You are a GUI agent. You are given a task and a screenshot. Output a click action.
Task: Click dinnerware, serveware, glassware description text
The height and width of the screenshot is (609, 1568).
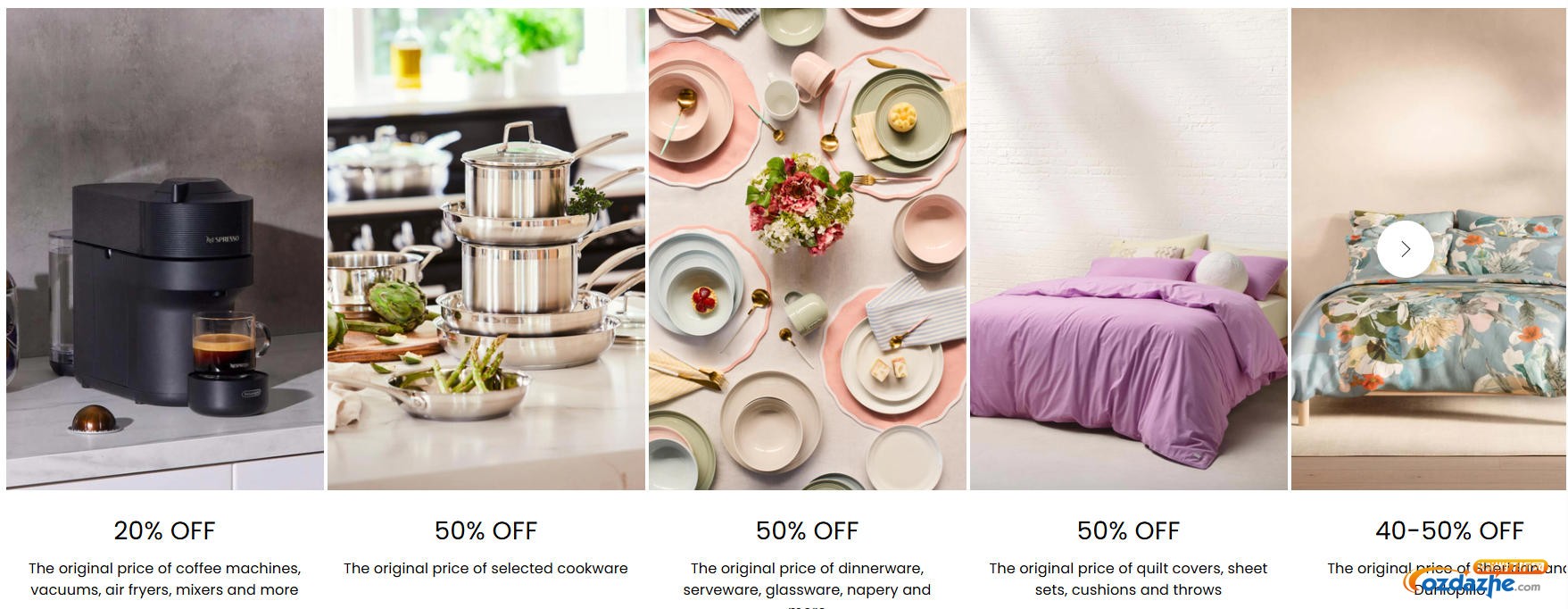click(808, 584)
